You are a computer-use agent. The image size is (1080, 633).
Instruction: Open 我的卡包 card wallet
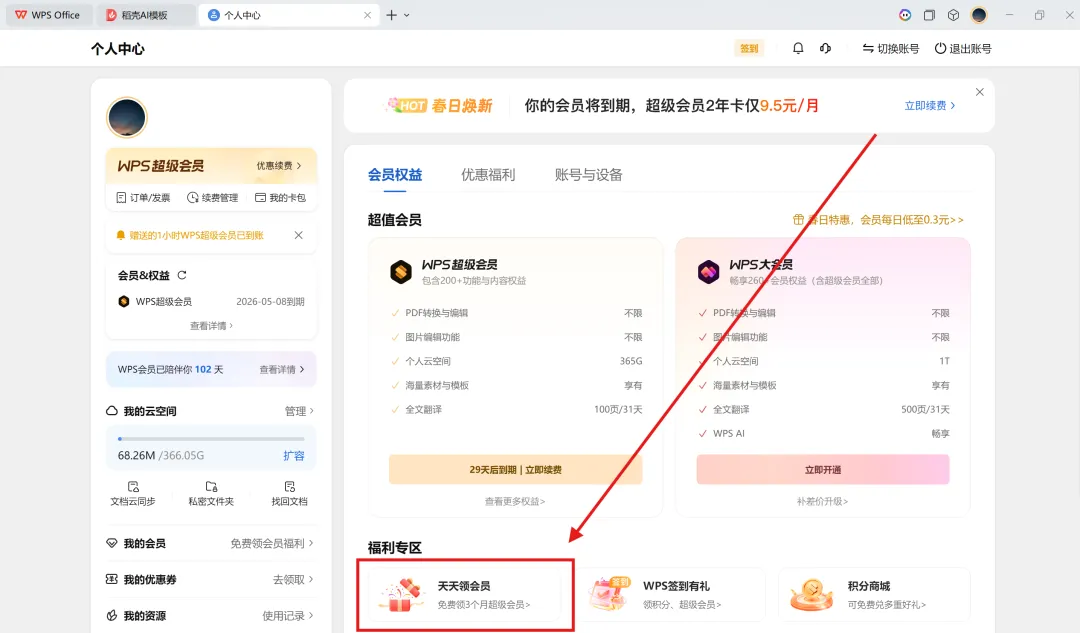(280, 198)
